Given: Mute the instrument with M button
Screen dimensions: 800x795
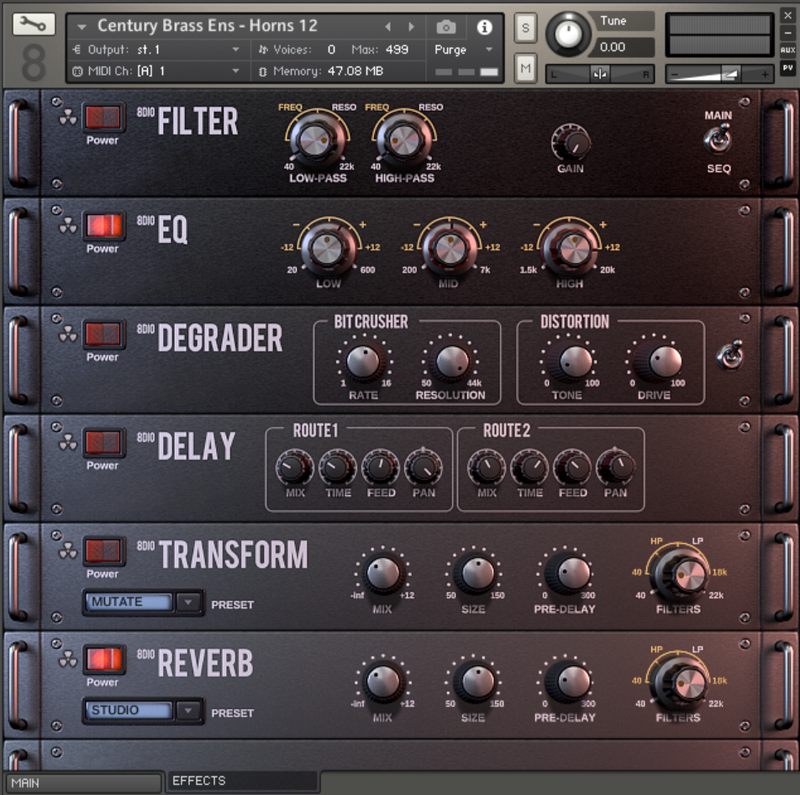Looking at the screenshot, I should pyautogui.click(x=526, y=68).
